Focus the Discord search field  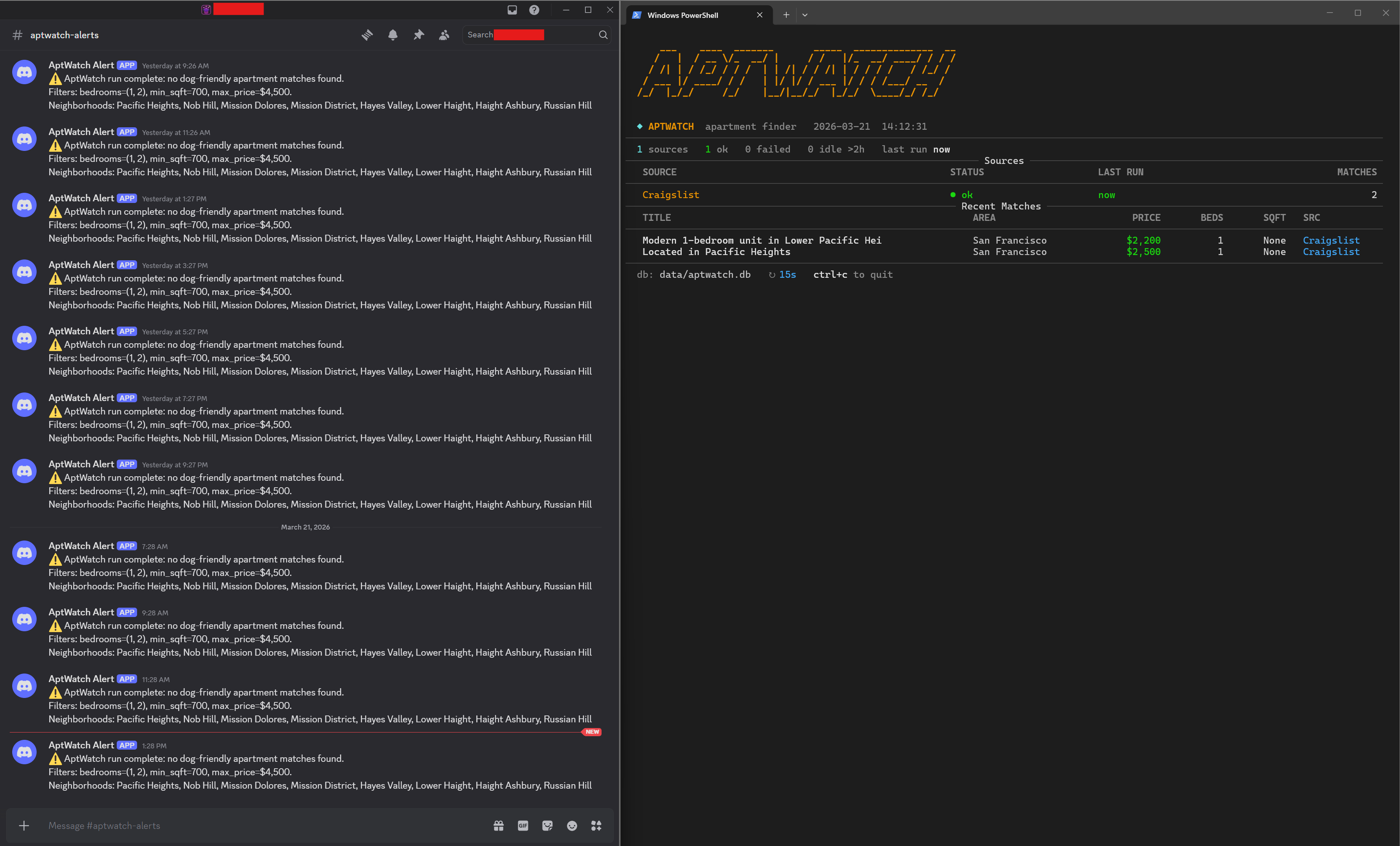tap(536, 35)
